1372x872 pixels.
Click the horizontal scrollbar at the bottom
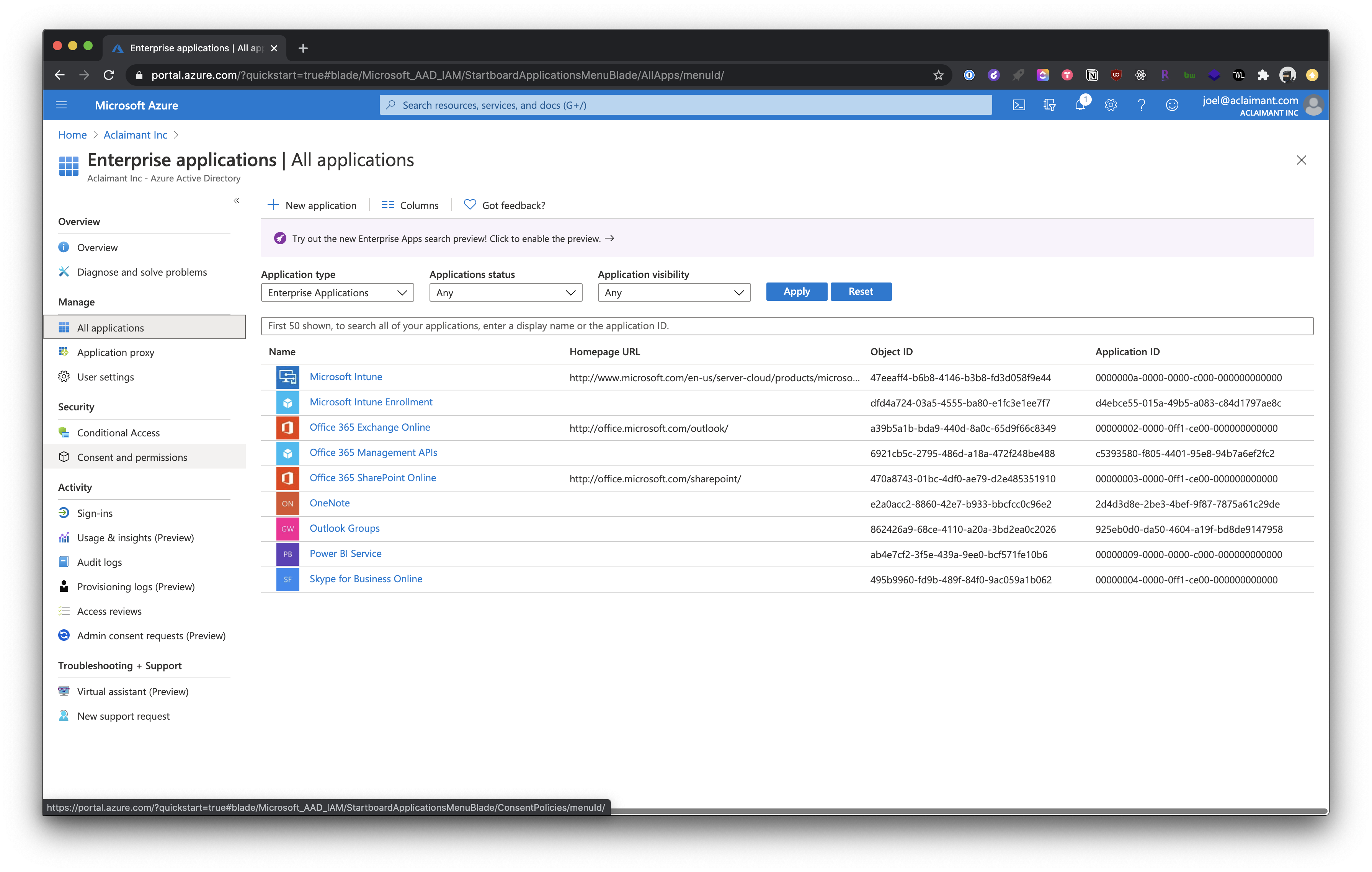pos(969,810)
